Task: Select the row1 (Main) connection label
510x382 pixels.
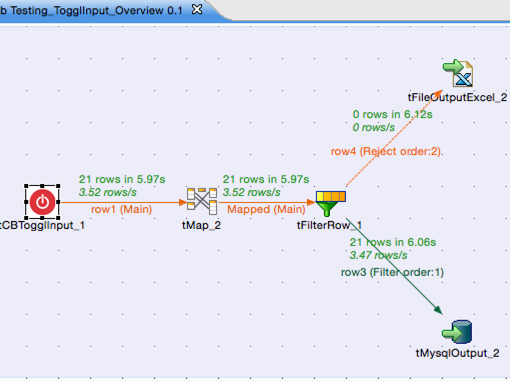Action: tap(121, 209)
